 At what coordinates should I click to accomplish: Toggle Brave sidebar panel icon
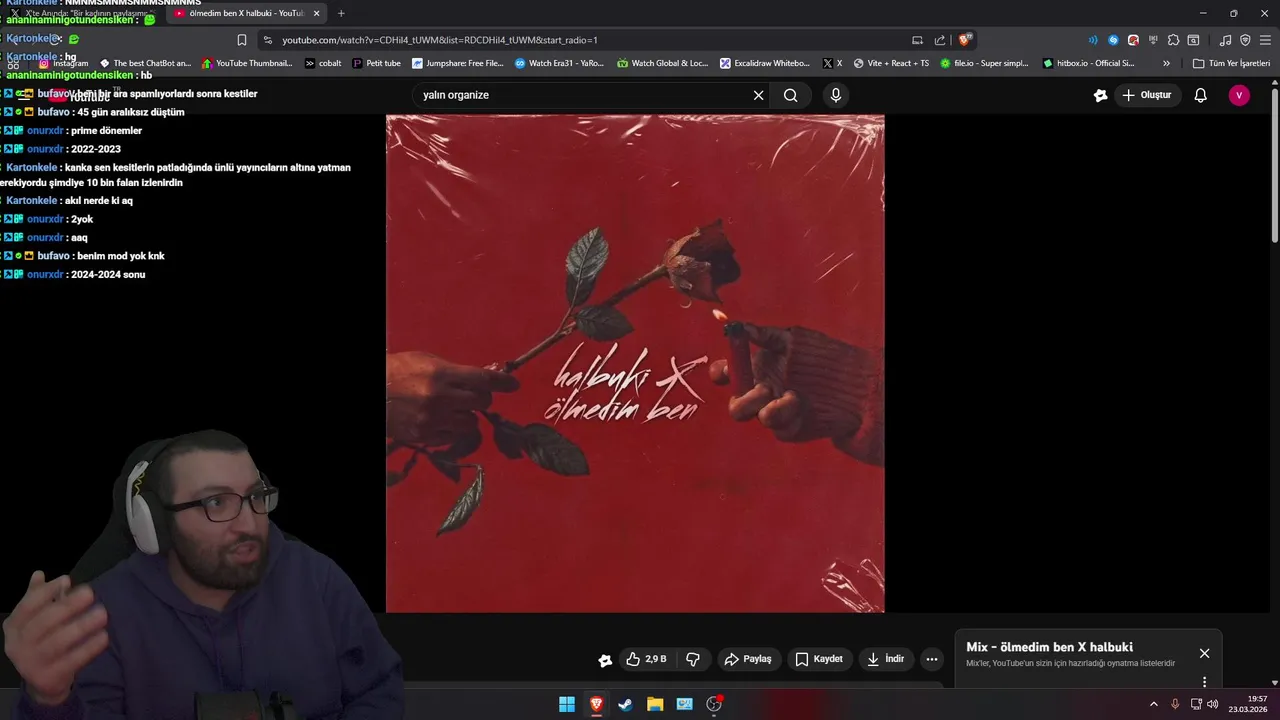click(x=1193, y=40)
